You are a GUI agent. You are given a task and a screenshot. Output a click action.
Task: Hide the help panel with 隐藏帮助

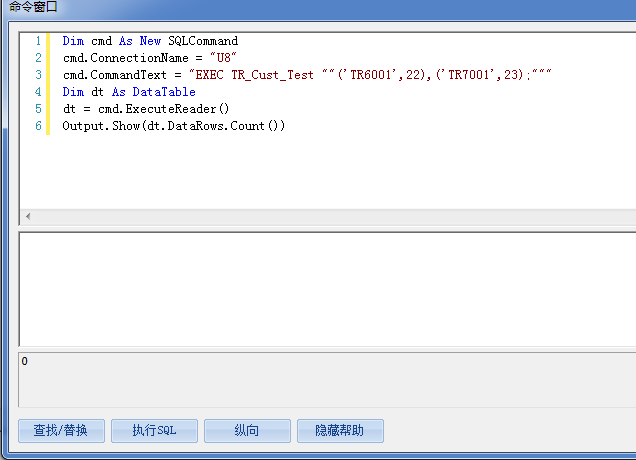coord(340,431)
